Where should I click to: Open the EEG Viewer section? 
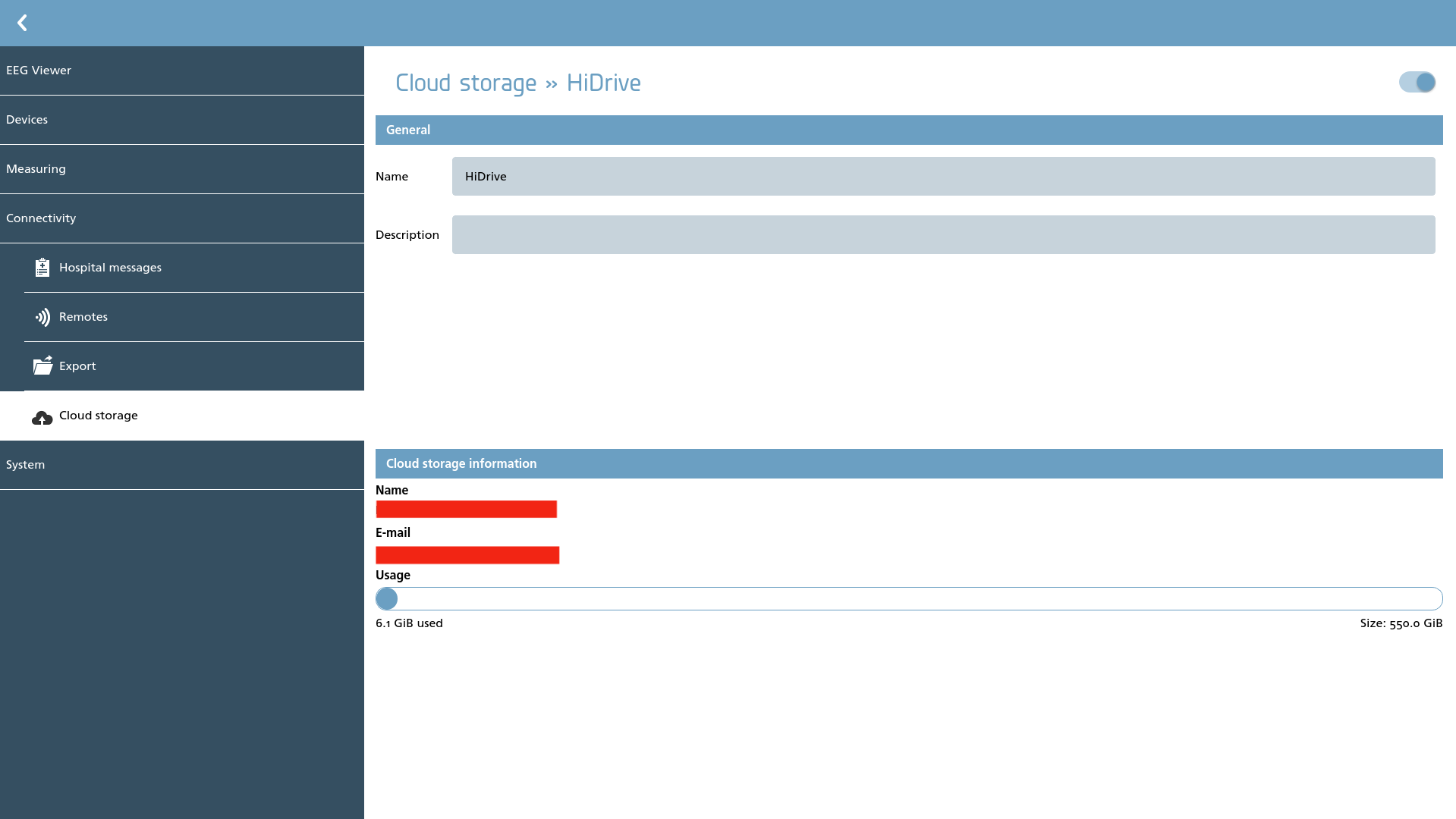click(x=182, y=71)
